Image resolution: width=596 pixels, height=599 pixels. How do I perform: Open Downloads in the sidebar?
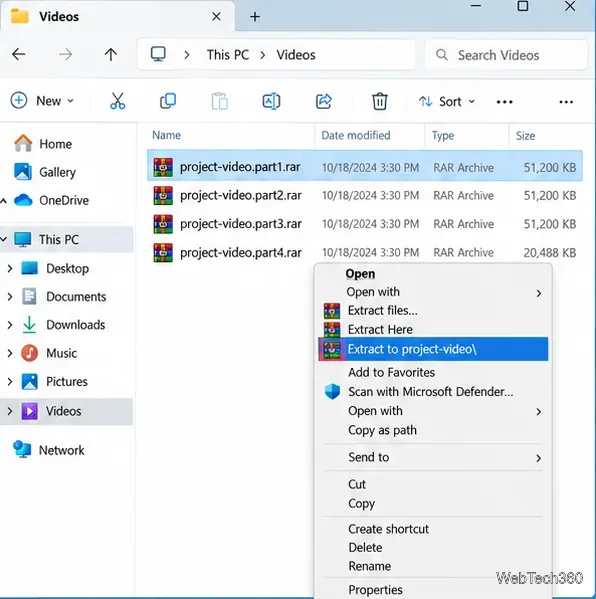pyautogui.click(x=63, y=325)
